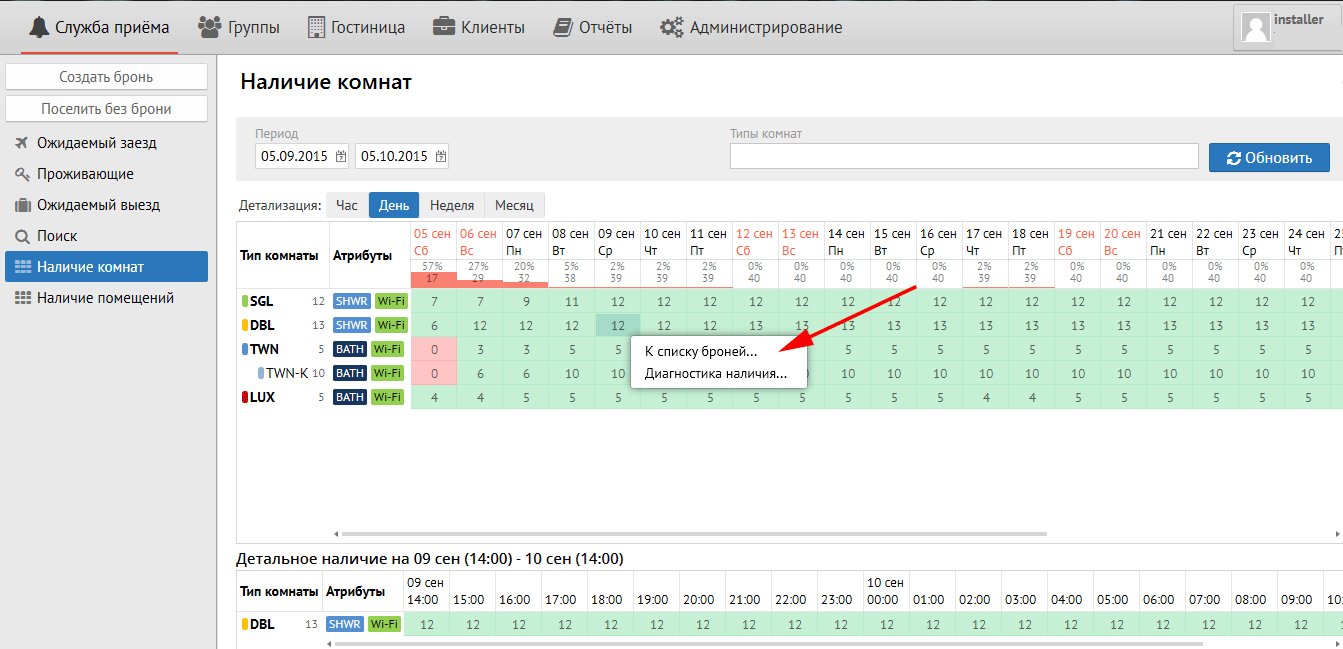Click the horizontal scrollbar under availability grid

690,534
